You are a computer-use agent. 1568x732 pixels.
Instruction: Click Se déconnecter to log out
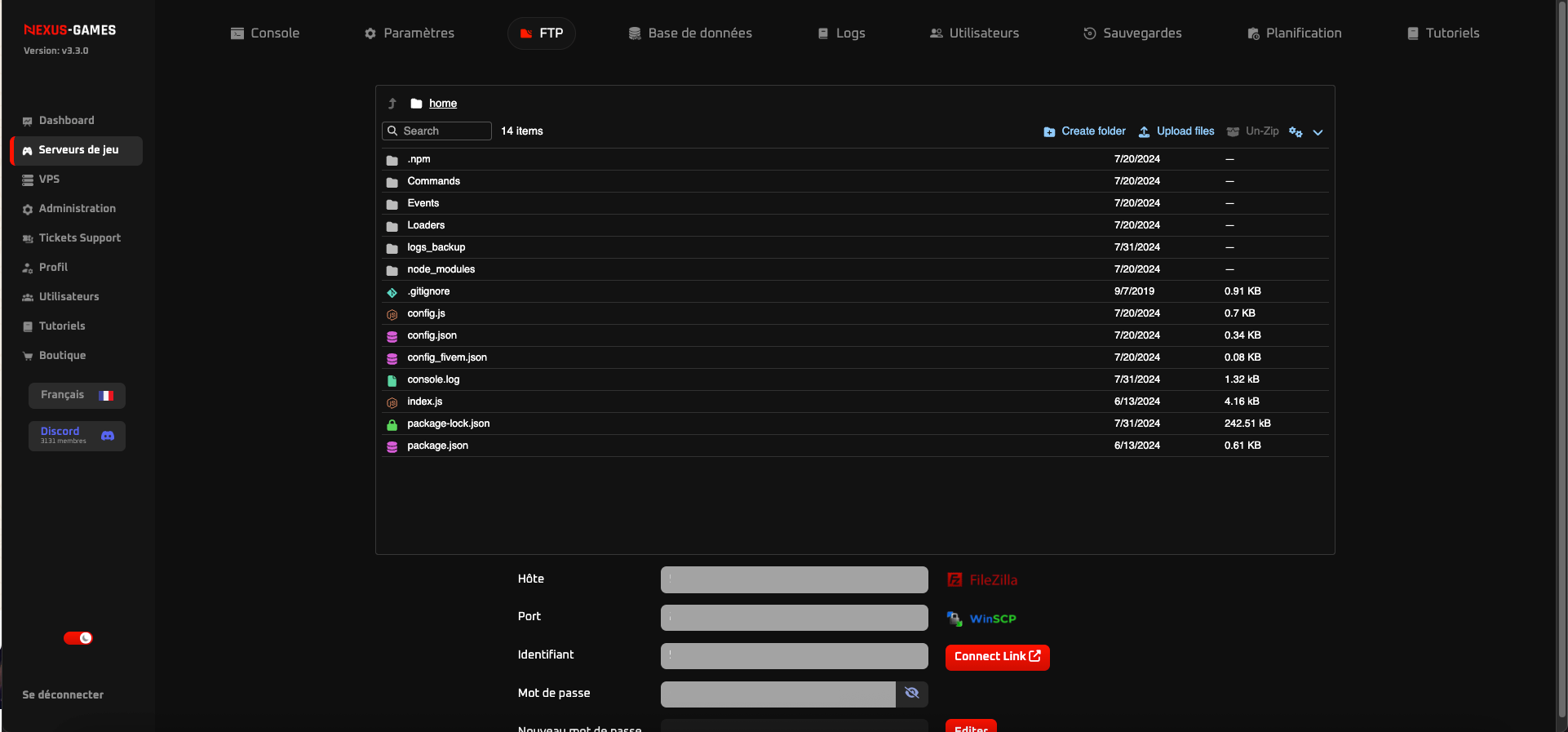click(x=63, y=695)
